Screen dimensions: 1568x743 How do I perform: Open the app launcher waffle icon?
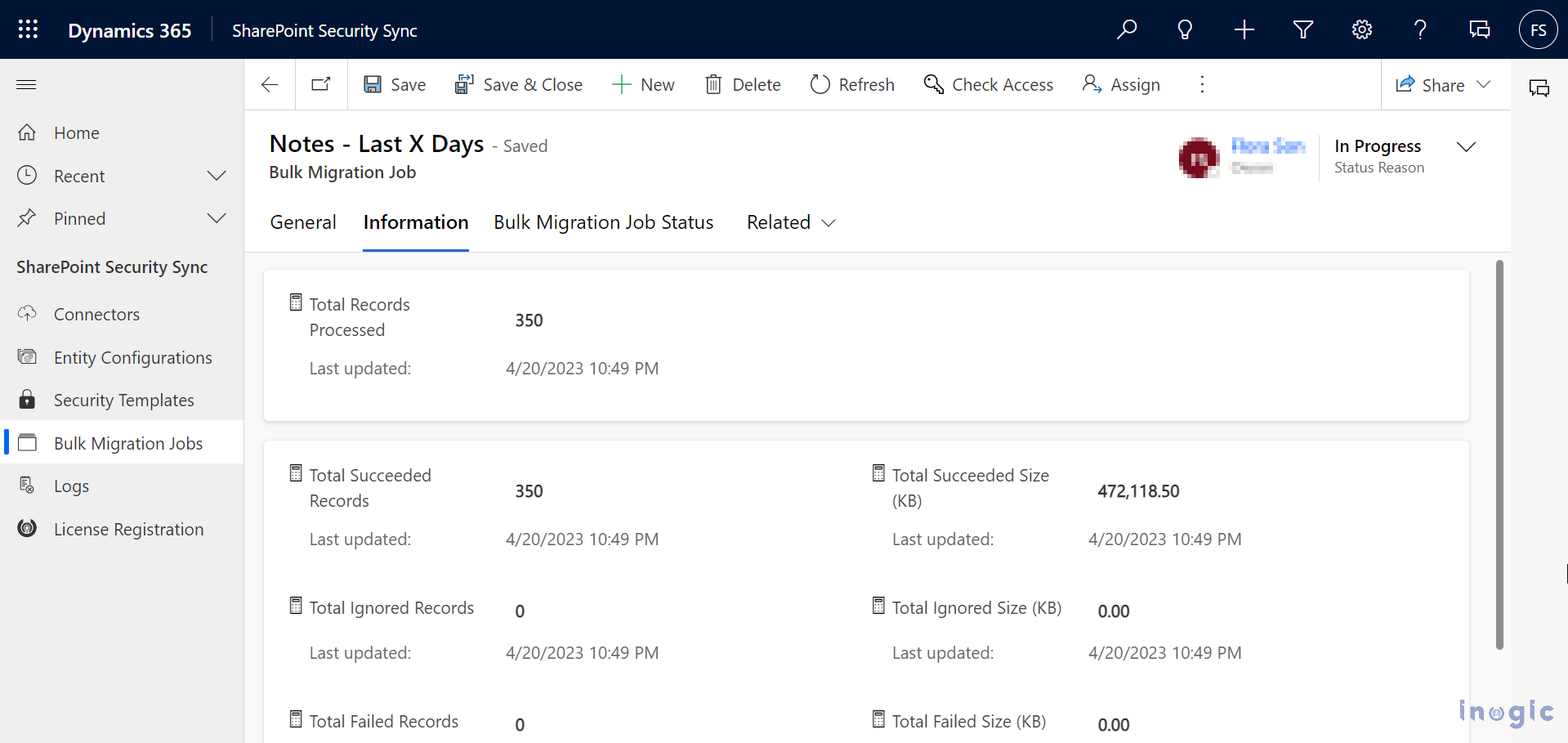(x=28, y=30)
